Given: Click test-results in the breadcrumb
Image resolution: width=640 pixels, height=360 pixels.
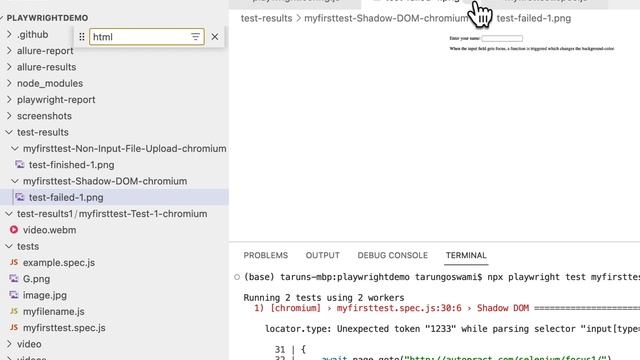Looking at the screenshot, I should click(266, 18).
